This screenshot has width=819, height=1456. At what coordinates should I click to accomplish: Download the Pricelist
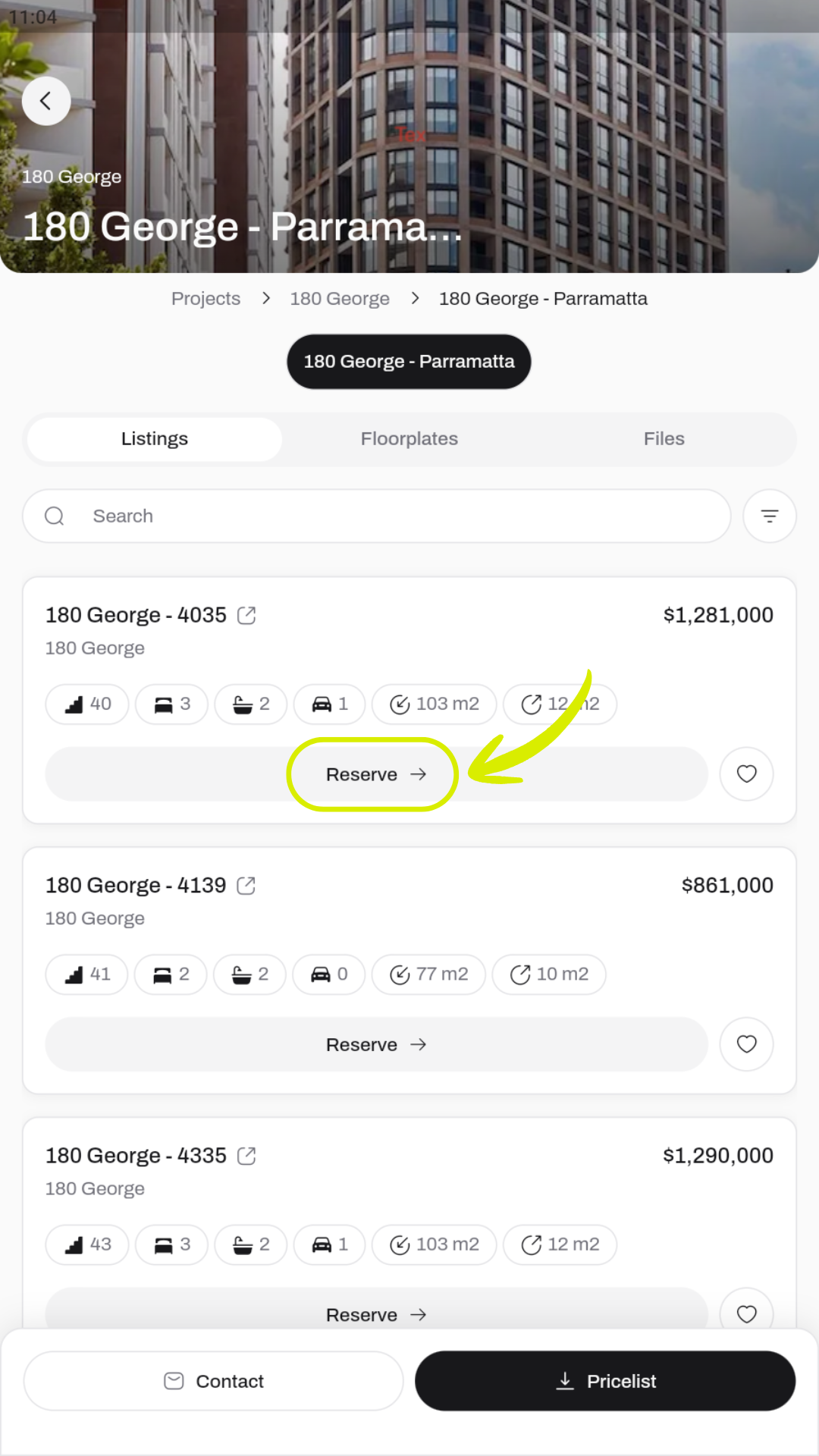[604, 1381]
